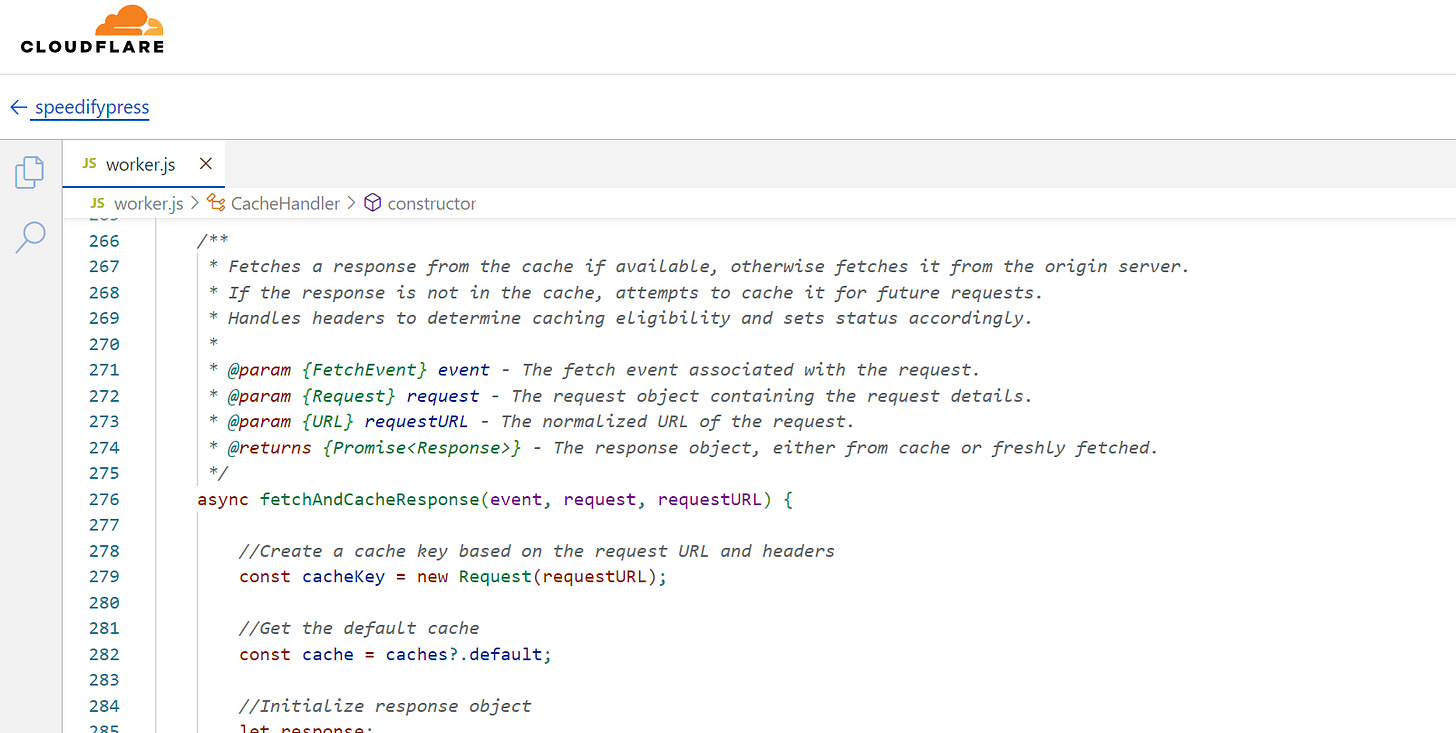The image size is (1456, 733).
Task: Click '//Initialize response object' comment
Action: [385, 707]
